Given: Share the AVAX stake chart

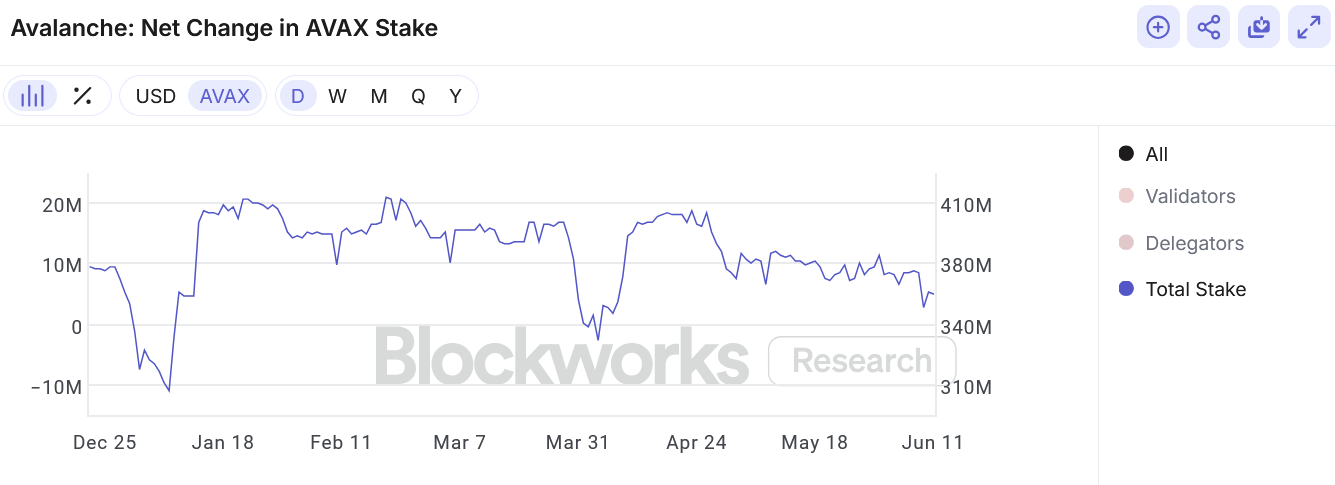Looking at the screenshot, I should tap(1208, 27).
